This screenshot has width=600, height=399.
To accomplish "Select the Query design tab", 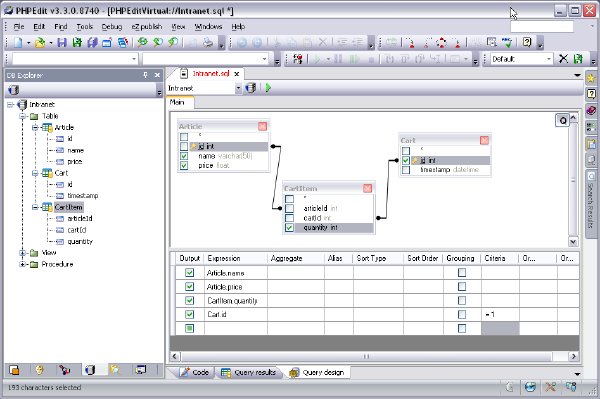I will 317,372.
